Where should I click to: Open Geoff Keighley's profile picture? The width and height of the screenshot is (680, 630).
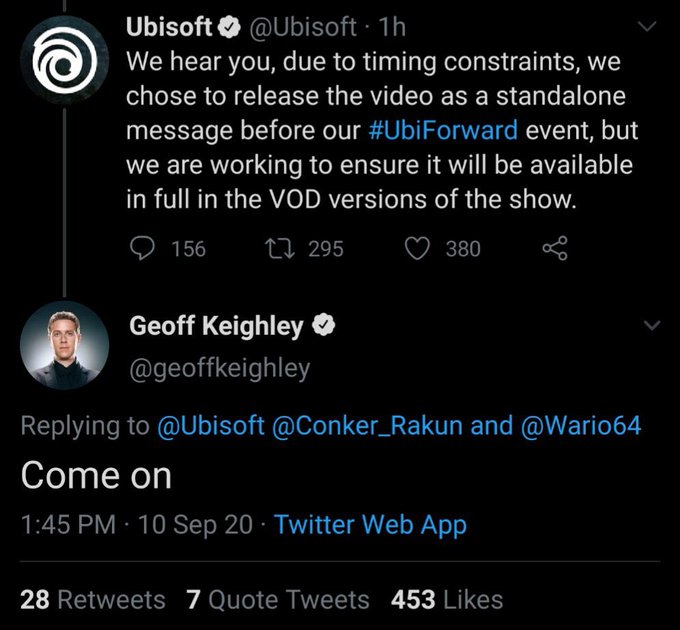coord(64,345)
